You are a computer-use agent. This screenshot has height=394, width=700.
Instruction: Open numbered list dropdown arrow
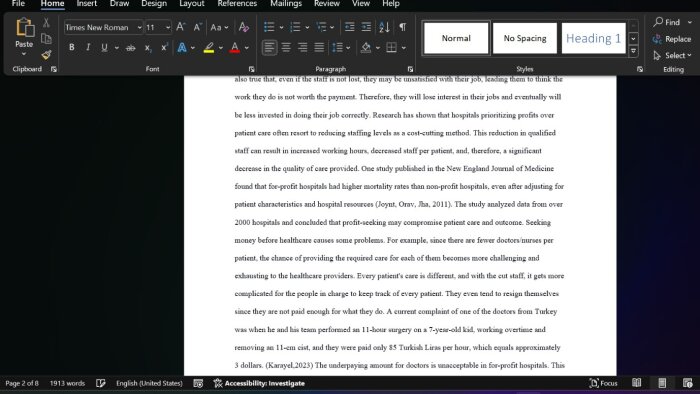[x=307, y=28]
